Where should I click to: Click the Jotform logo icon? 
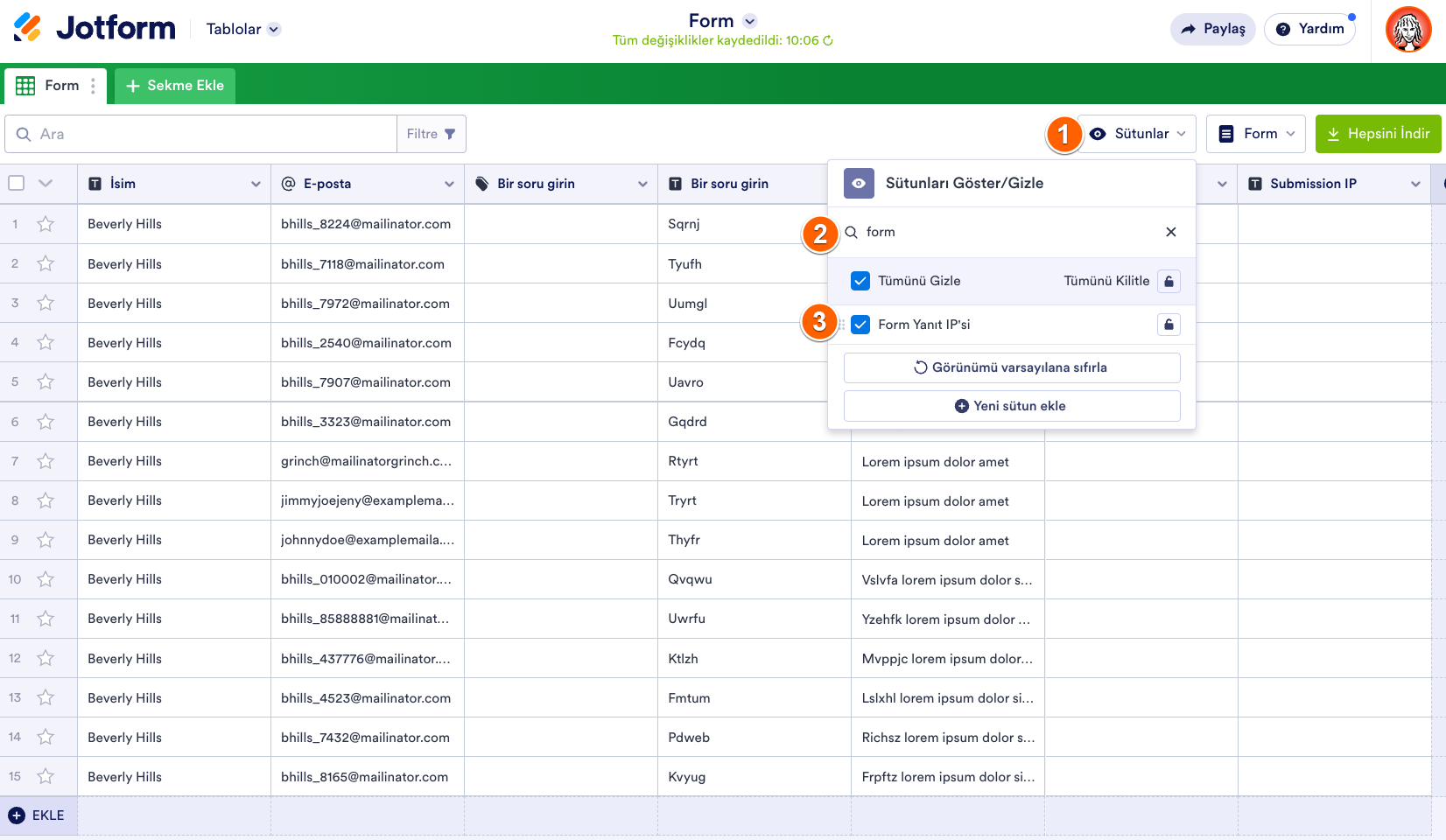tap(28, 28)
